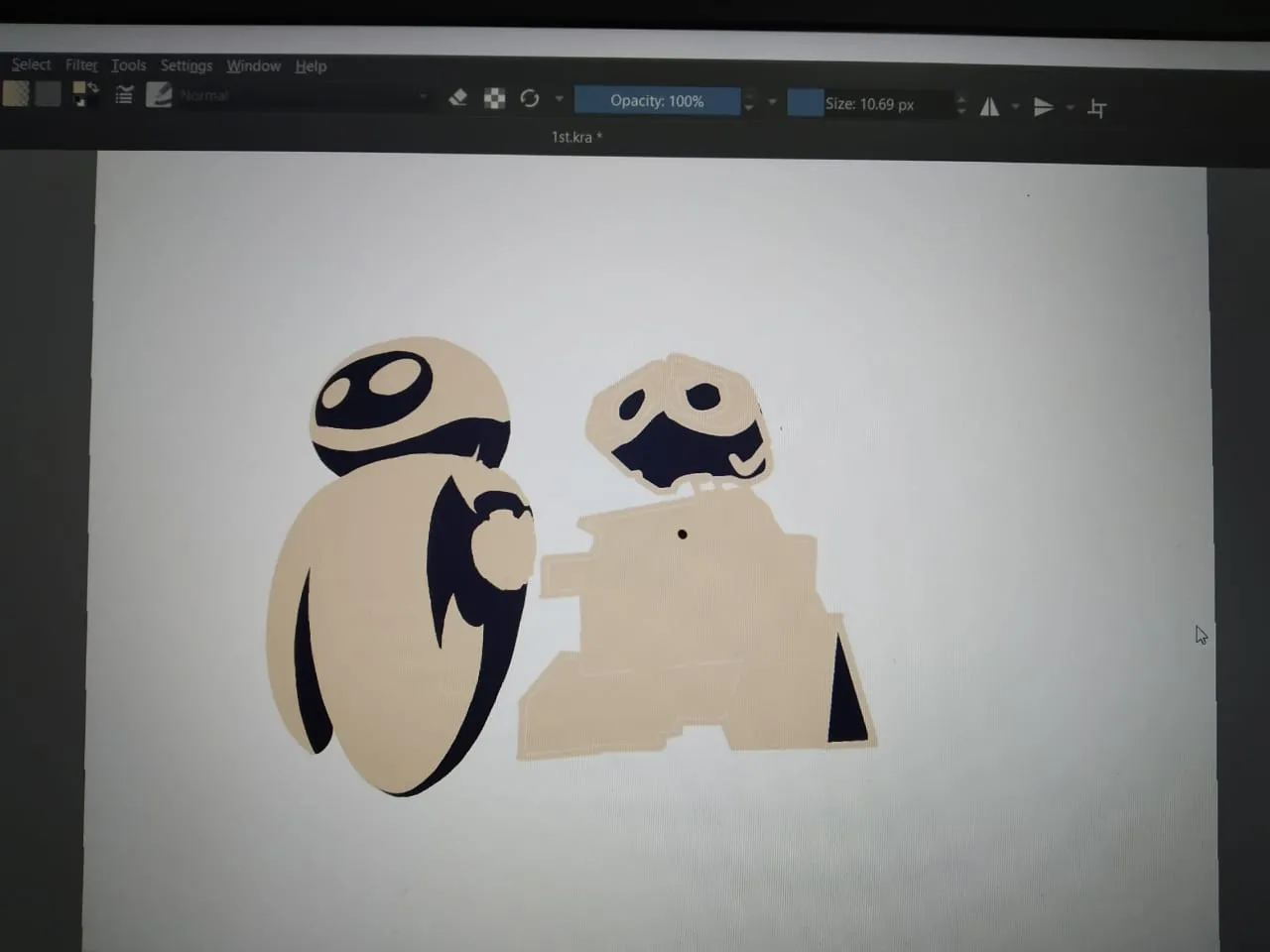
Task: Click the wrap-around mode icon
Action: coord(1096,107)
